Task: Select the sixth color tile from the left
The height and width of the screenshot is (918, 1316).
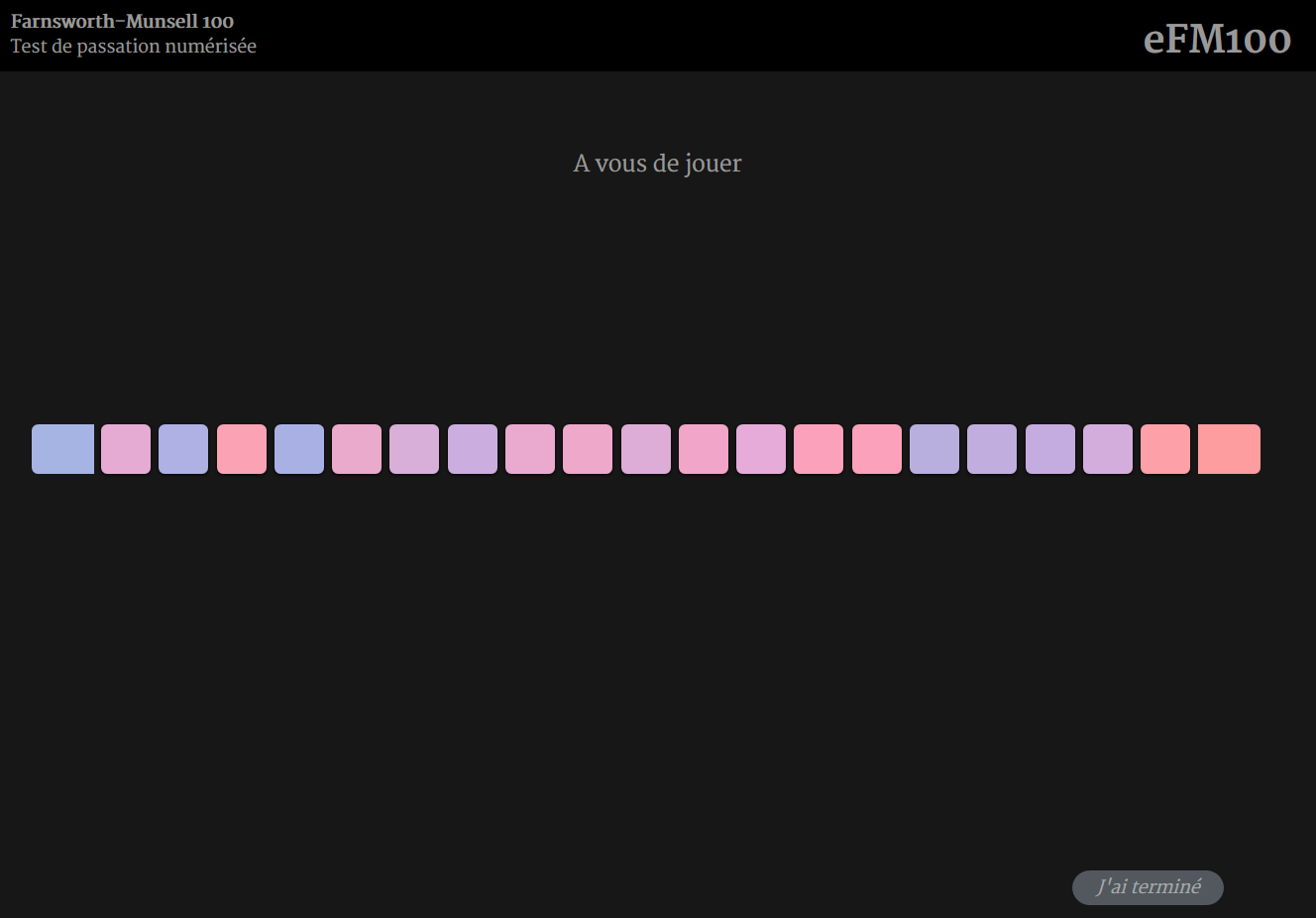Action: (357, 449)
